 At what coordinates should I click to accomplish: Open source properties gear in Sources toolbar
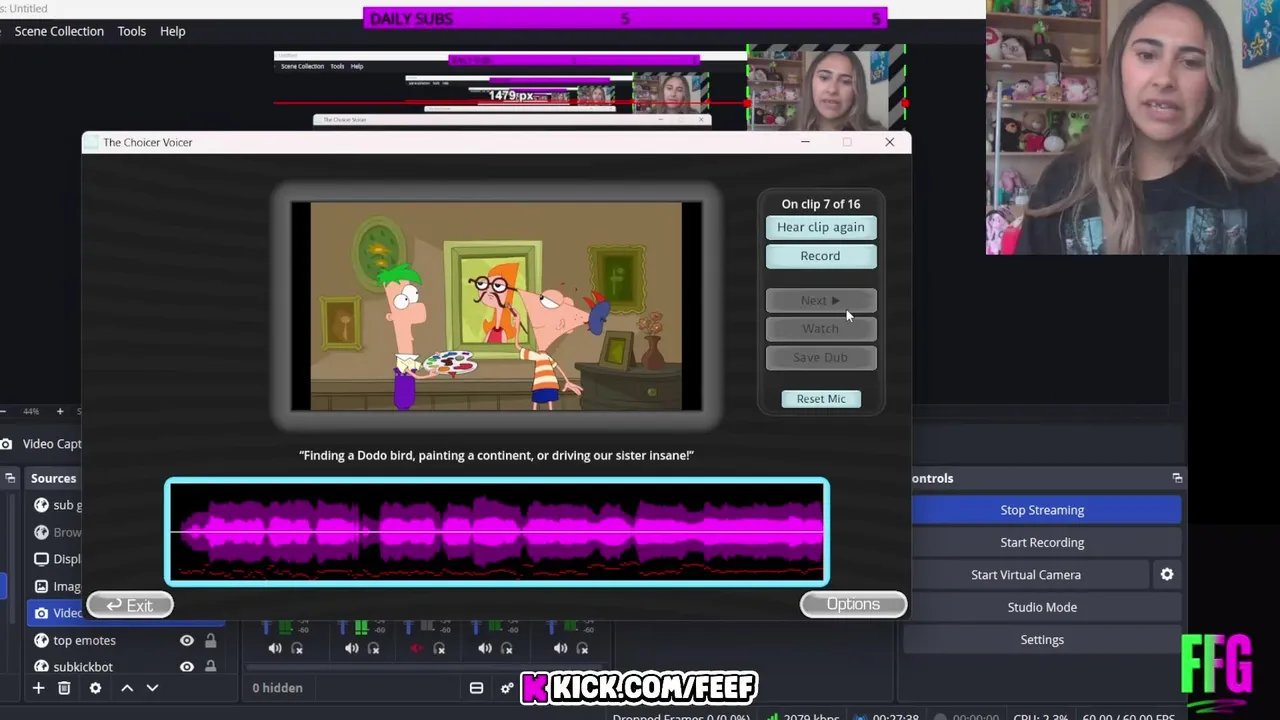click(x=95, y=688)
